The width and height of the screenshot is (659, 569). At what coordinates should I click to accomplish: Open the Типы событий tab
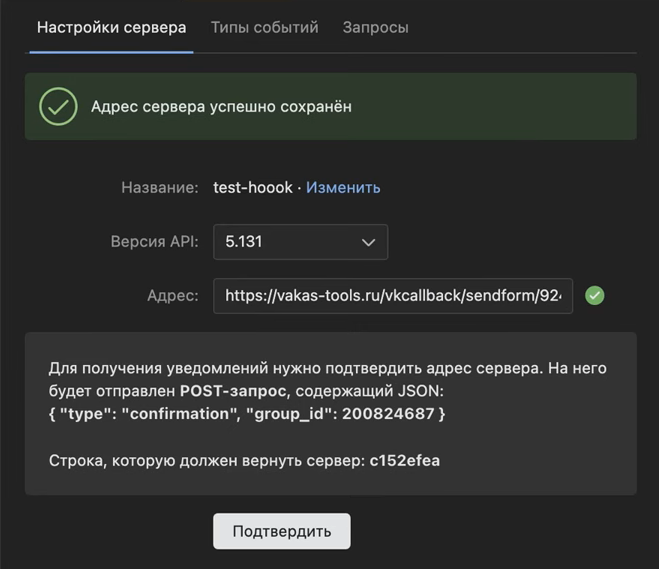pos(264,27)
